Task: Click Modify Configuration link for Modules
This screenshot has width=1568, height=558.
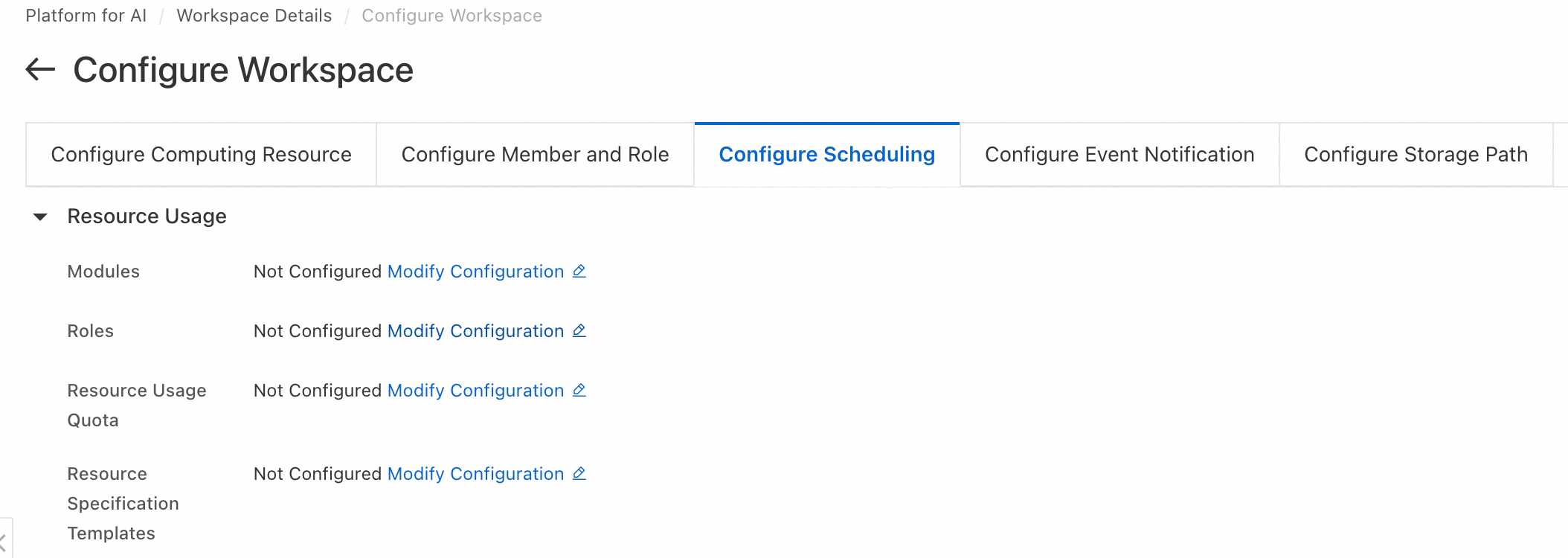Action: point(475,272)
